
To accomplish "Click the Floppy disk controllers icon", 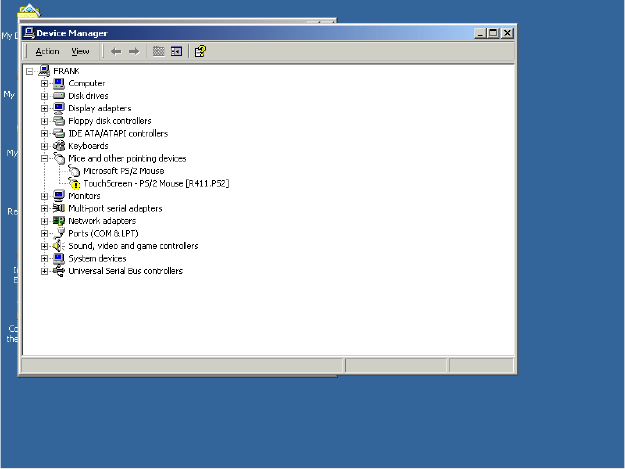I will coord(59,121).
